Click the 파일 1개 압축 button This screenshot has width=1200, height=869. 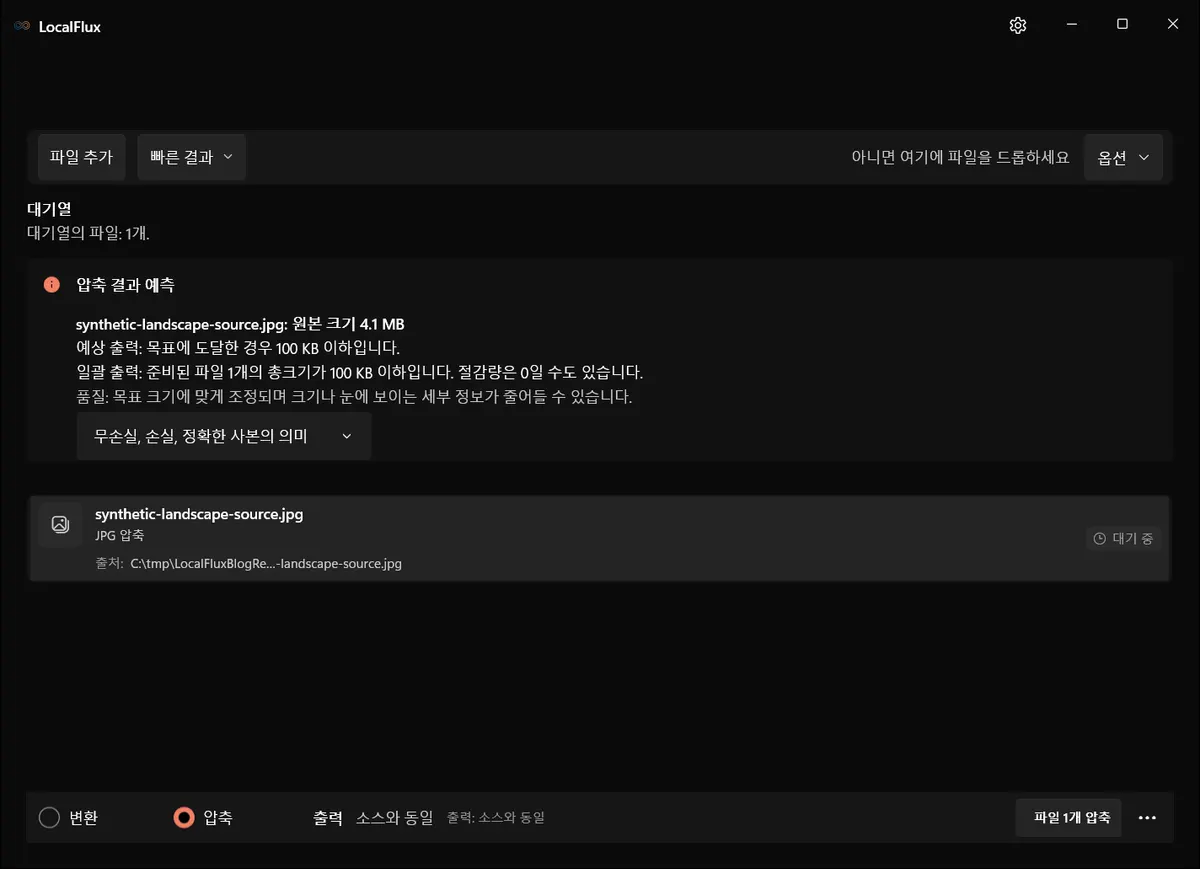[1068, 818]
